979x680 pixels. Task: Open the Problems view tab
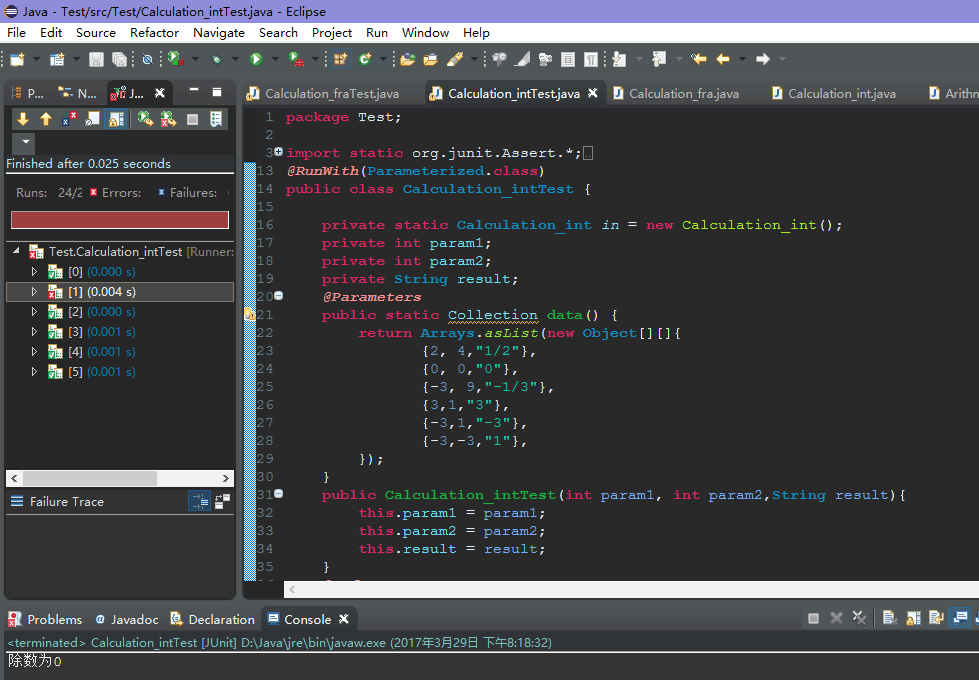click(45, 619)
